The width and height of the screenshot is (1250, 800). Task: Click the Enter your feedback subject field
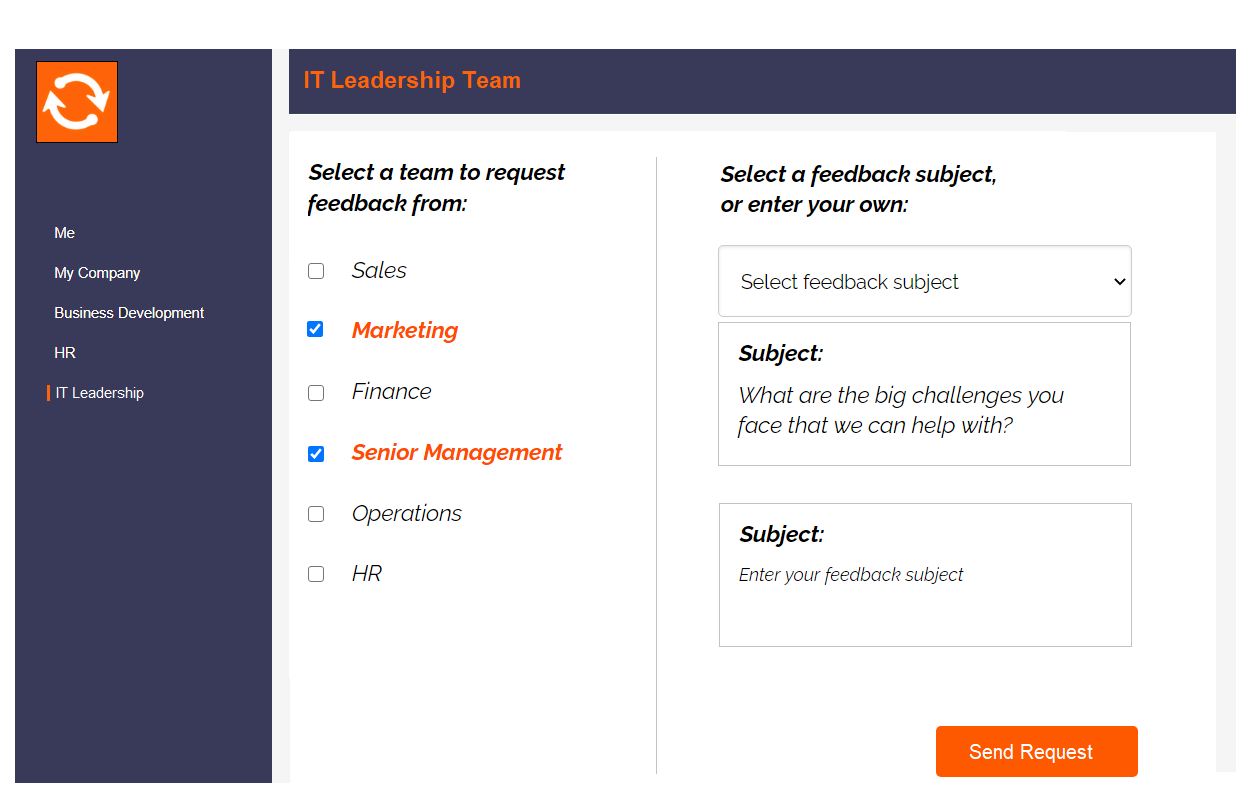[925, 575]
